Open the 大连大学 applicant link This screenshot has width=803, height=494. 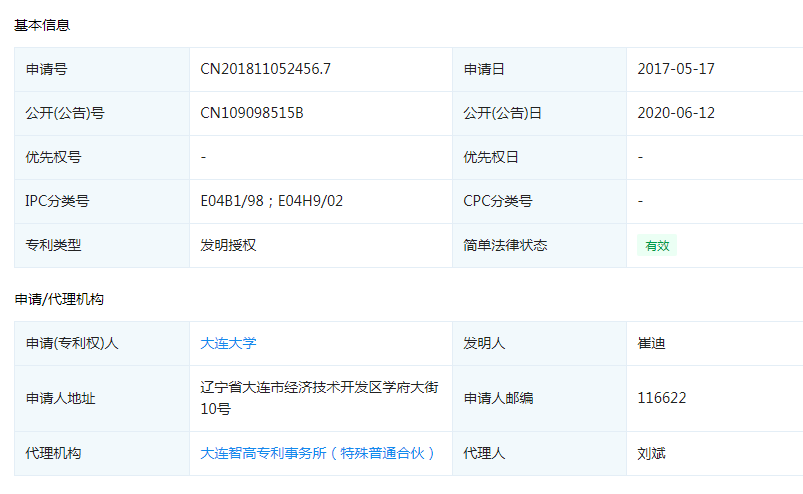[x=228, y=343]
